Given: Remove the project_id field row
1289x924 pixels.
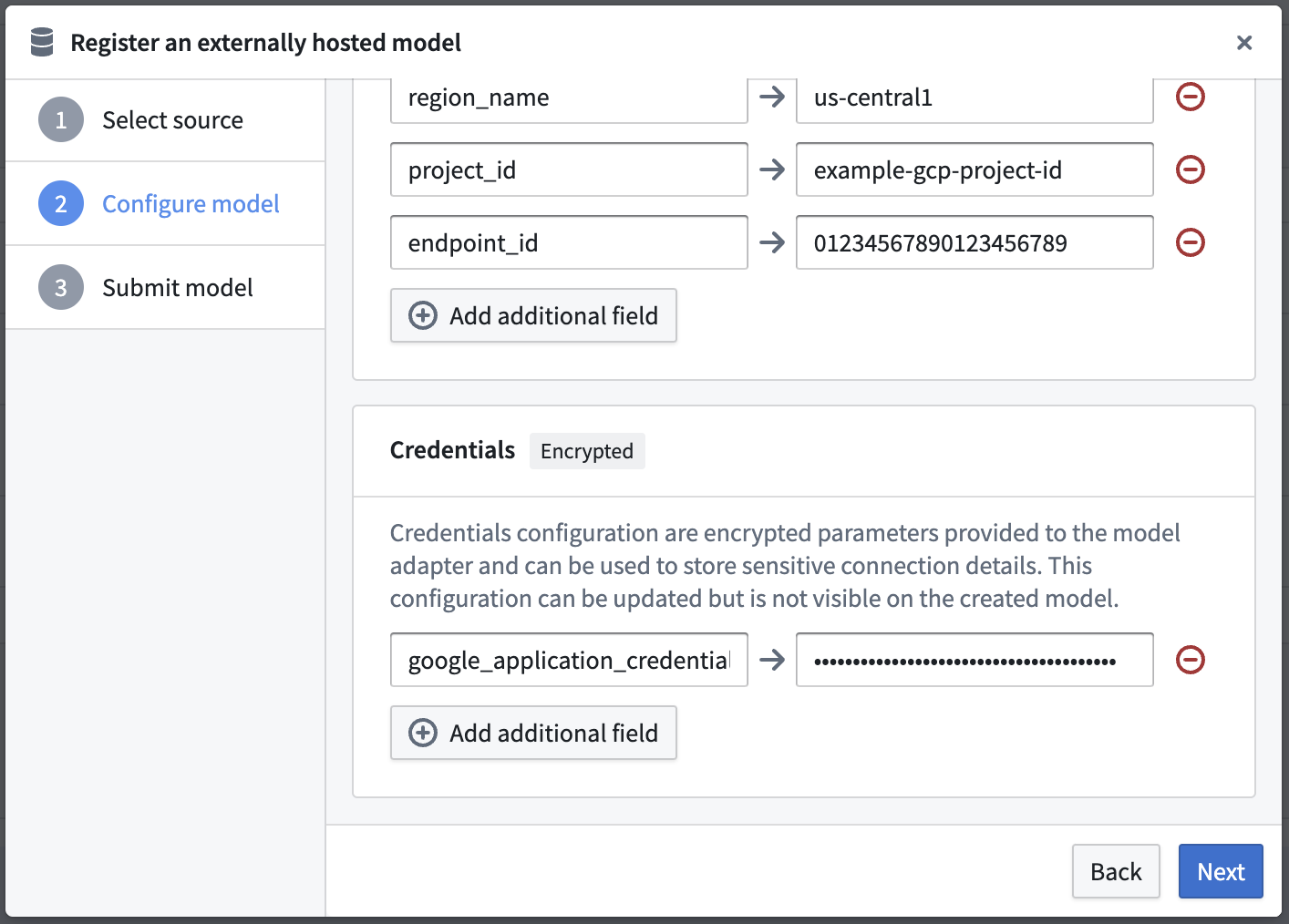Looking at the screenshot, I should (1191, 169).
